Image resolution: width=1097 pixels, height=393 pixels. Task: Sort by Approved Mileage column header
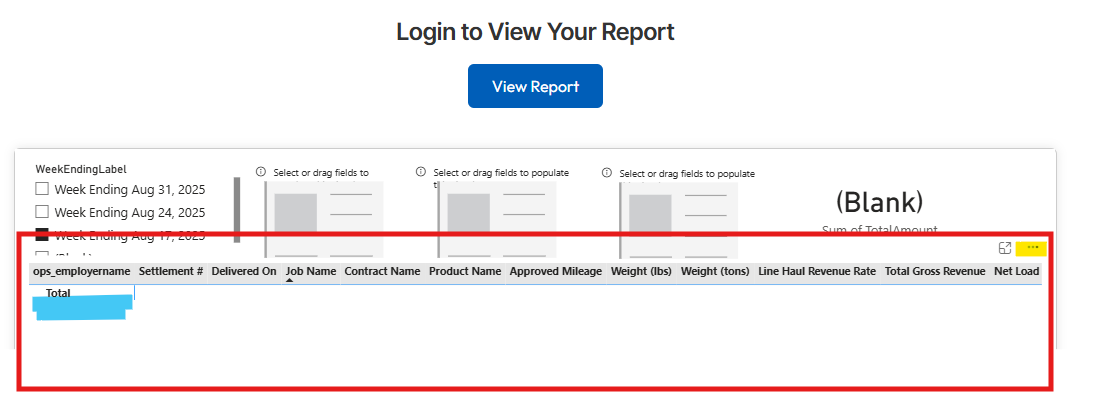point(555,271)
